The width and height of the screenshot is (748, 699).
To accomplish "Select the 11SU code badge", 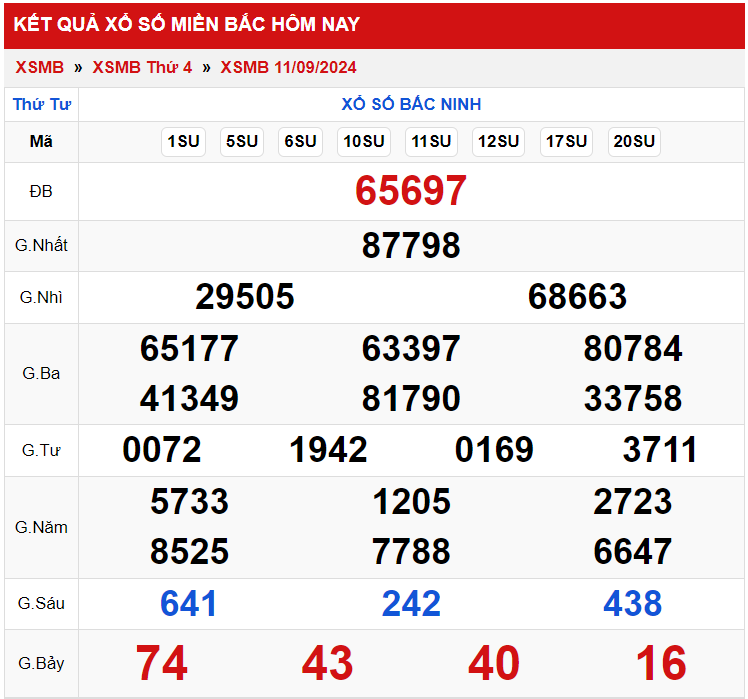I will 431,142.
